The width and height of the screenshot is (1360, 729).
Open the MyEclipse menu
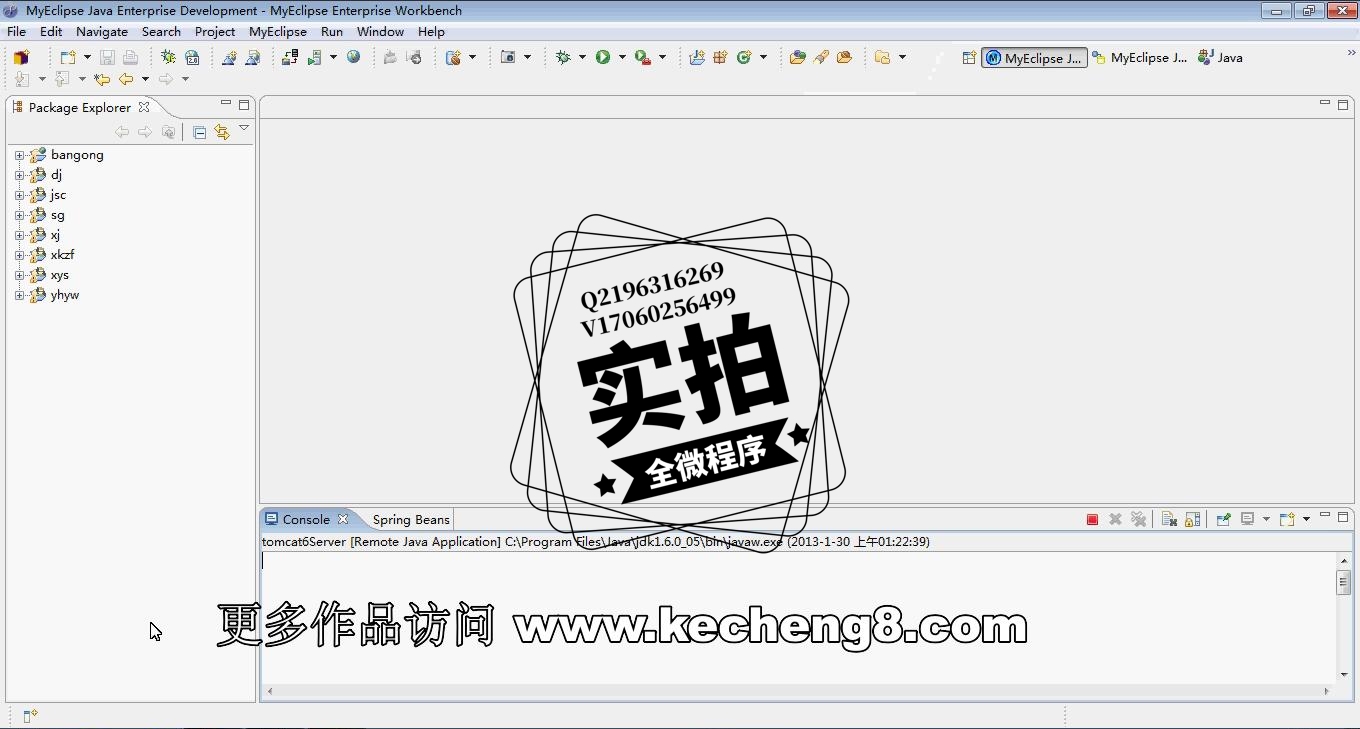pos(278,31)
